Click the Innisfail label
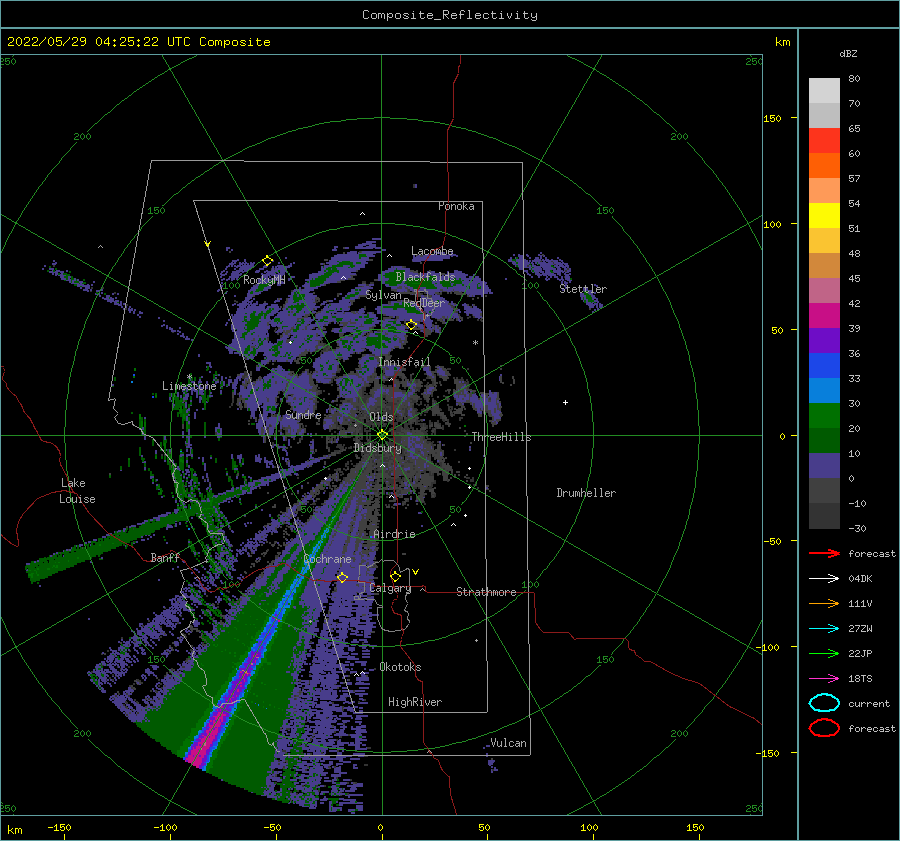This screenshot has width=900, height=841. tap(404, 362)
